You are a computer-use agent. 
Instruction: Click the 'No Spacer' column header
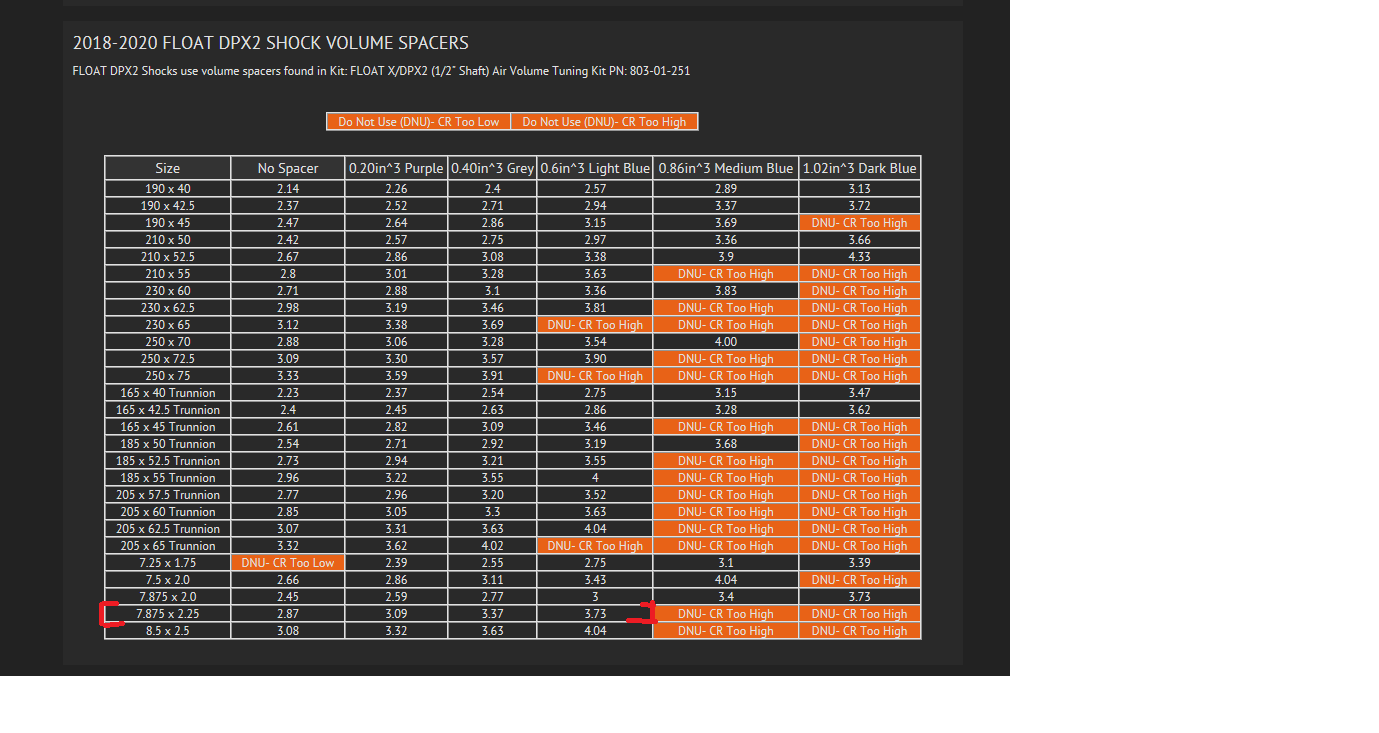pos(288,168)
